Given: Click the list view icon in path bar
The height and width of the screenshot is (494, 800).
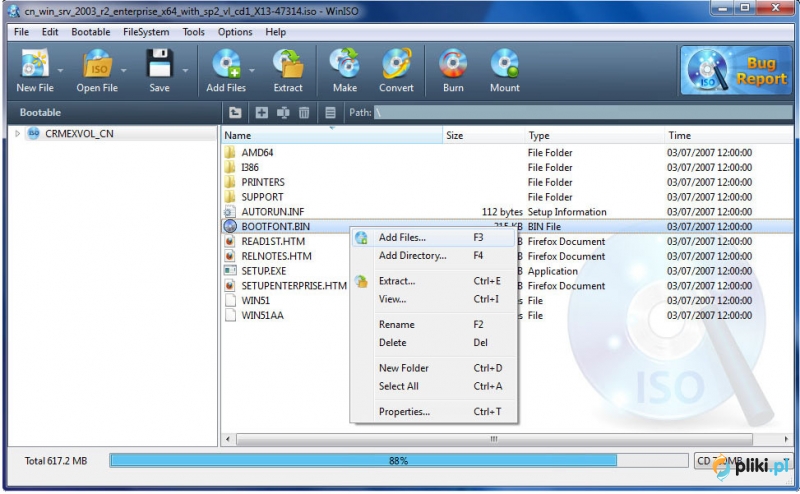Looking at the screenshot, I should (x=331, y=112).
